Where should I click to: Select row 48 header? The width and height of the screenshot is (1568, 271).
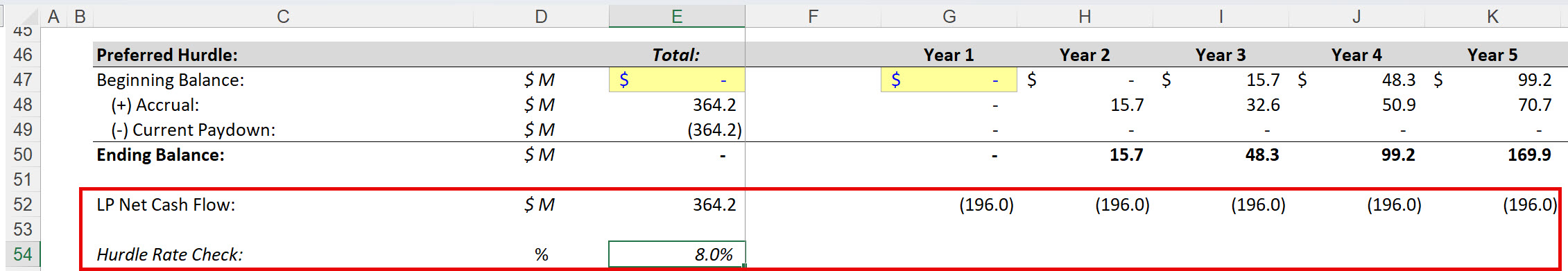click(23, 105)
